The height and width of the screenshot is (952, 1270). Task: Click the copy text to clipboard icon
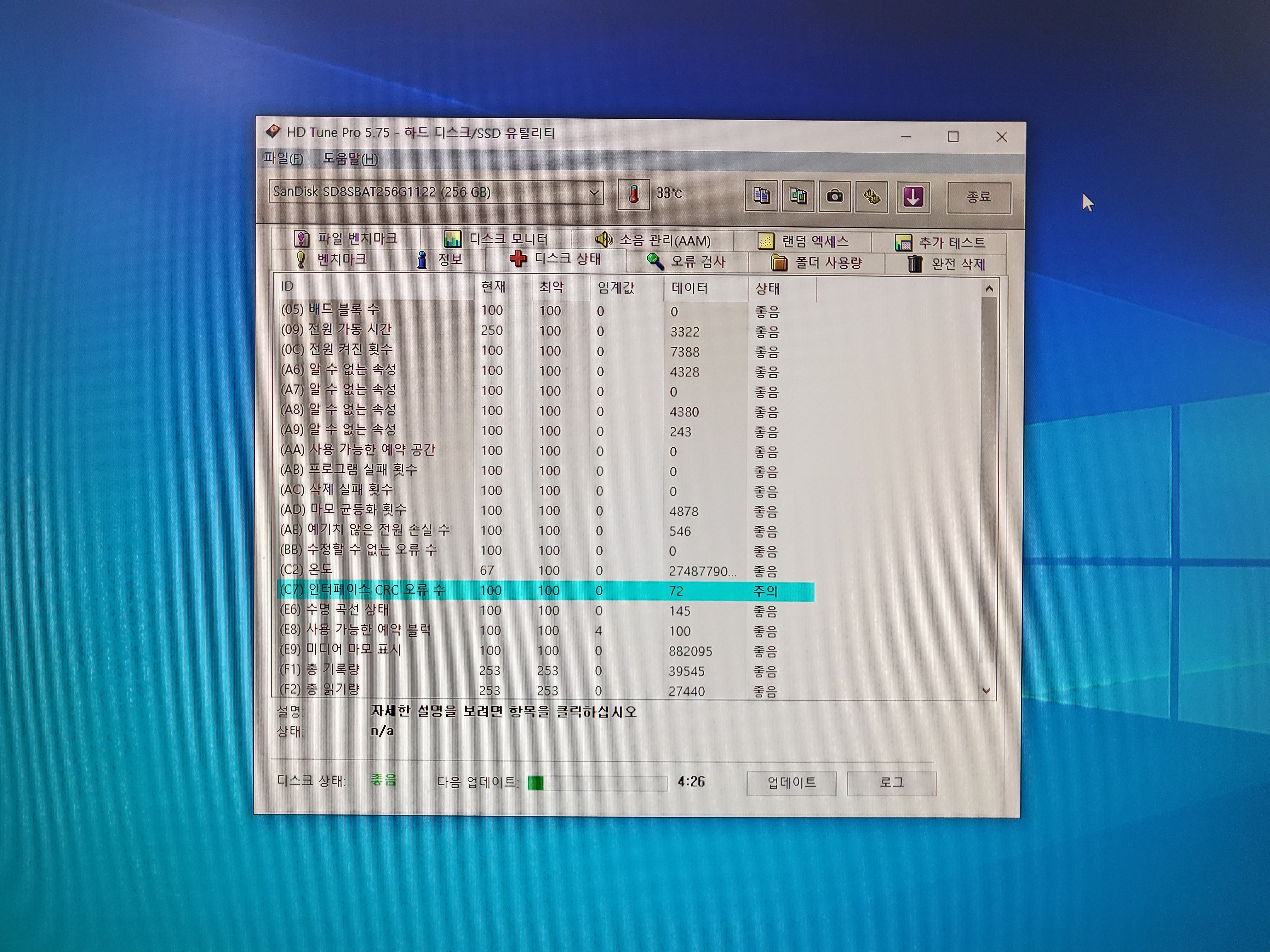(x=761, y=196)
